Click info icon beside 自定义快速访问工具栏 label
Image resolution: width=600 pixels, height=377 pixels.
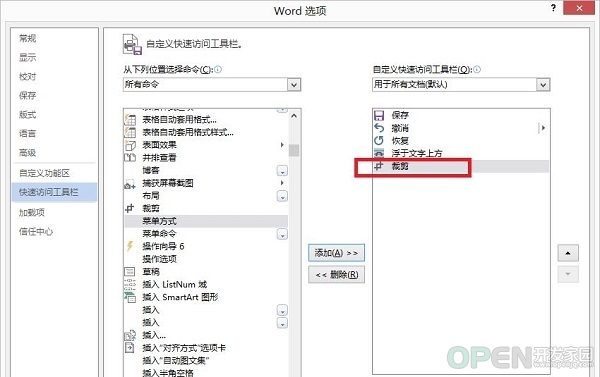pyautogui.click(x=477, y=69)
